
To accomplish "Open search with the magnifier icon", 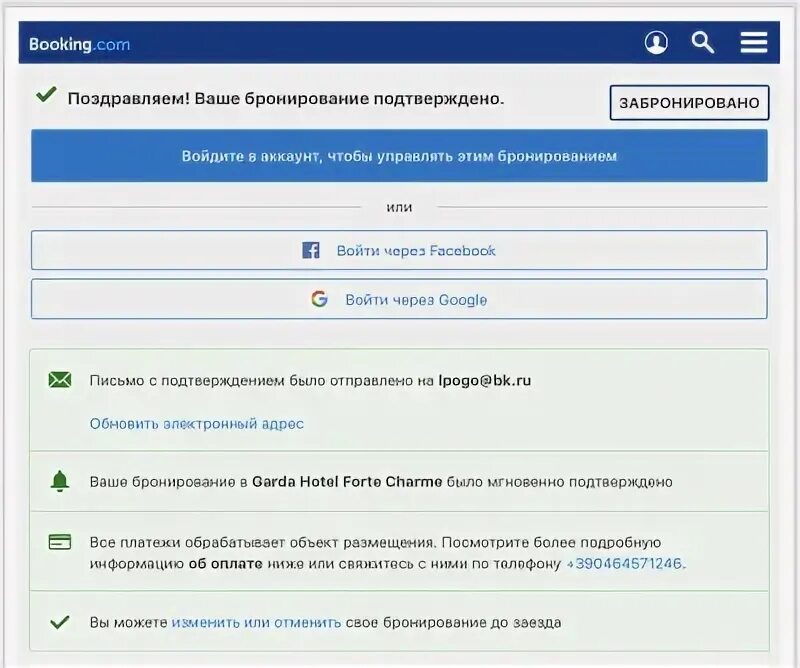I will pyautogui.click(x=703, y=42).
